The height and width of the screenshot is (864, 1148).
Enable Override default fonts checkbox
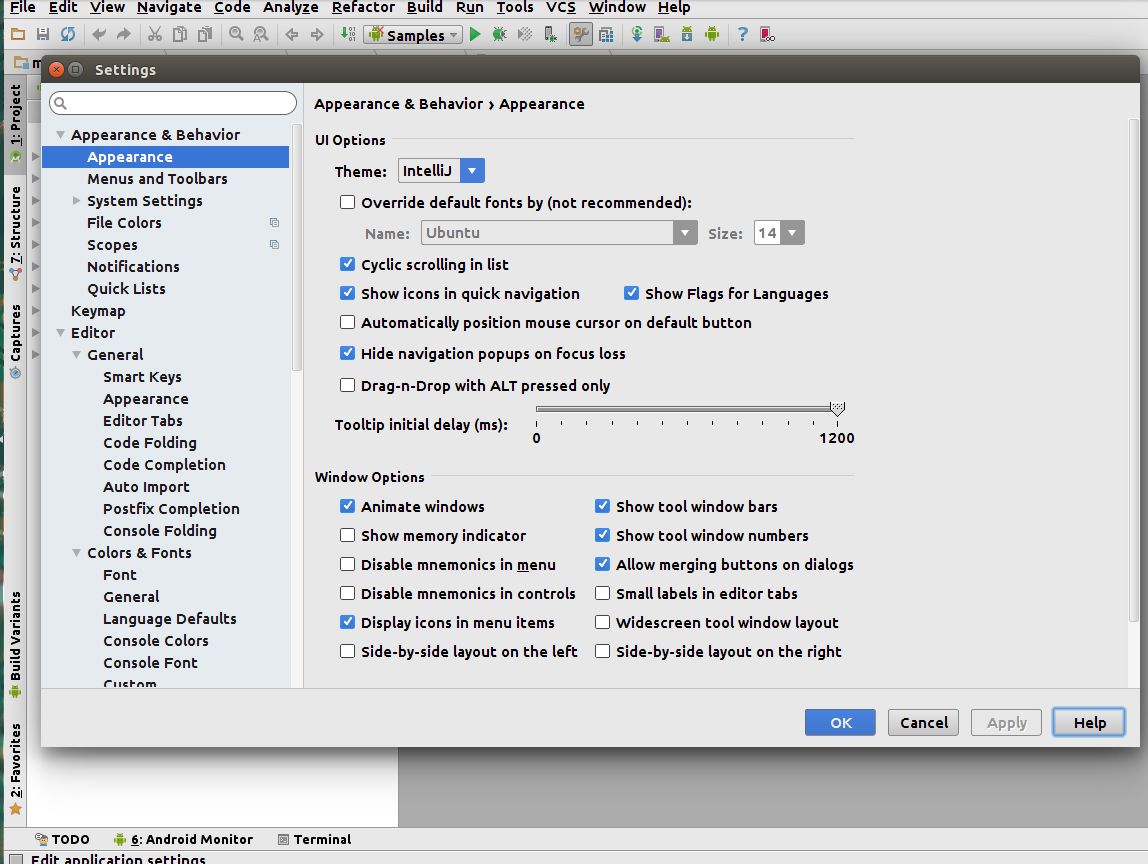(x=348, y=202)
